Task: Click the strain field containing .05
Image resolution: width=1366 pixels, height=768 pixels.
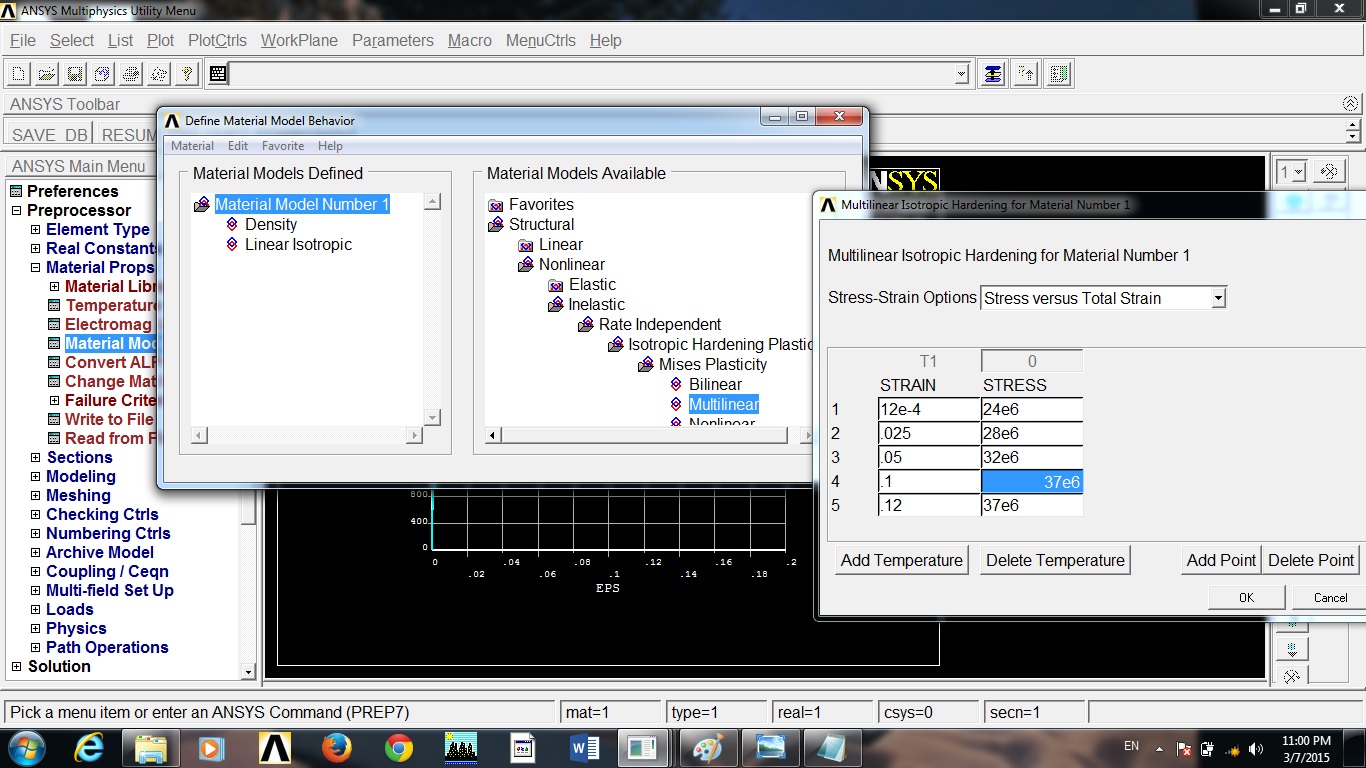Action: [929, 457]
